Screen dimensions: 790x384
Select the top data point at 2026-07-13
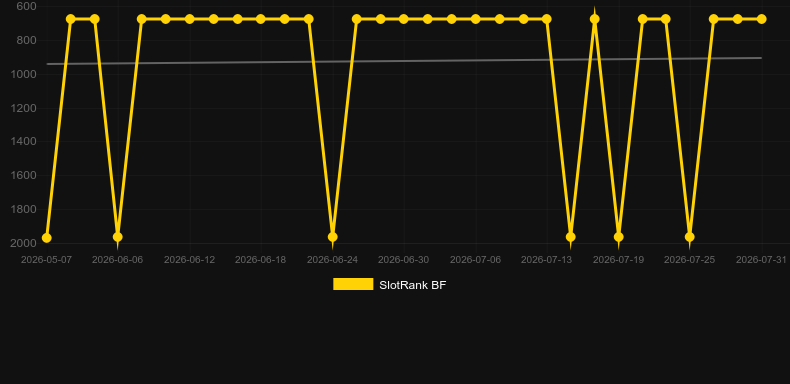pyautogui.click(x=547, y=19)
